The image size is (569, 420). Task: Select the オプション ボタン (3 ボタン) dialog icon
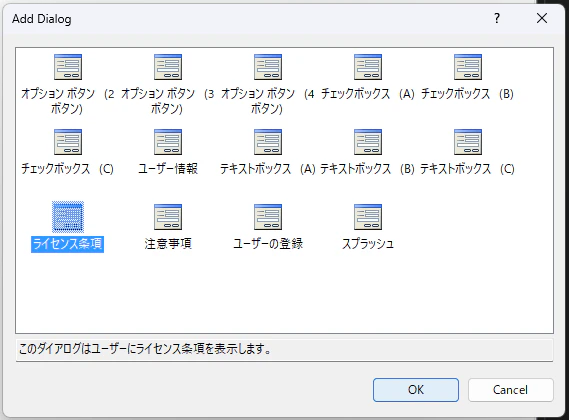[168, 67]
